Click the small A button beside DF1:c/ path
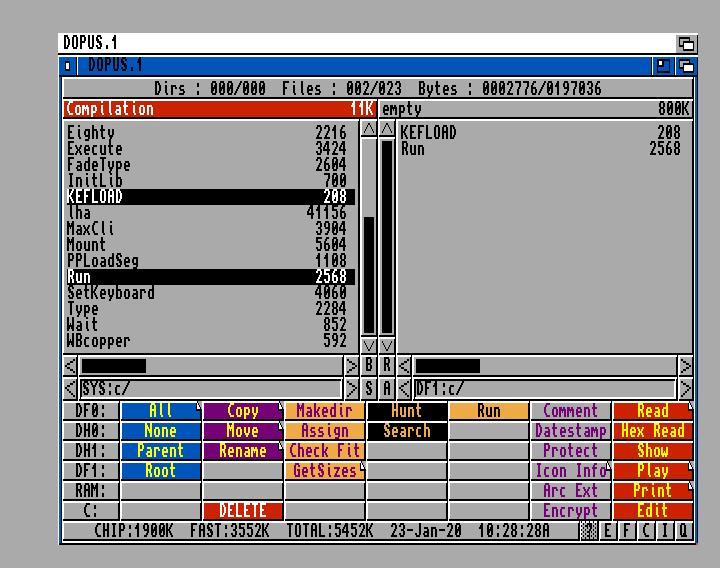Image resolution: width=720 pixels, height=568 pixels. point(387,389)
